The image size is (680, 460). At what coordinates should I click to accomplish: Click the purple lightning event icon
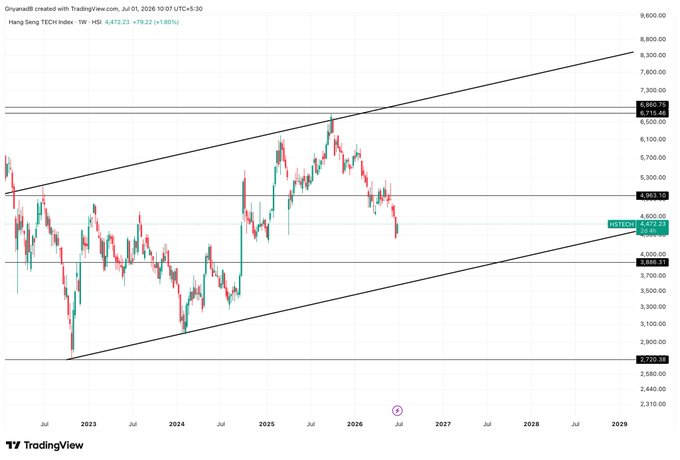point(397,410)
